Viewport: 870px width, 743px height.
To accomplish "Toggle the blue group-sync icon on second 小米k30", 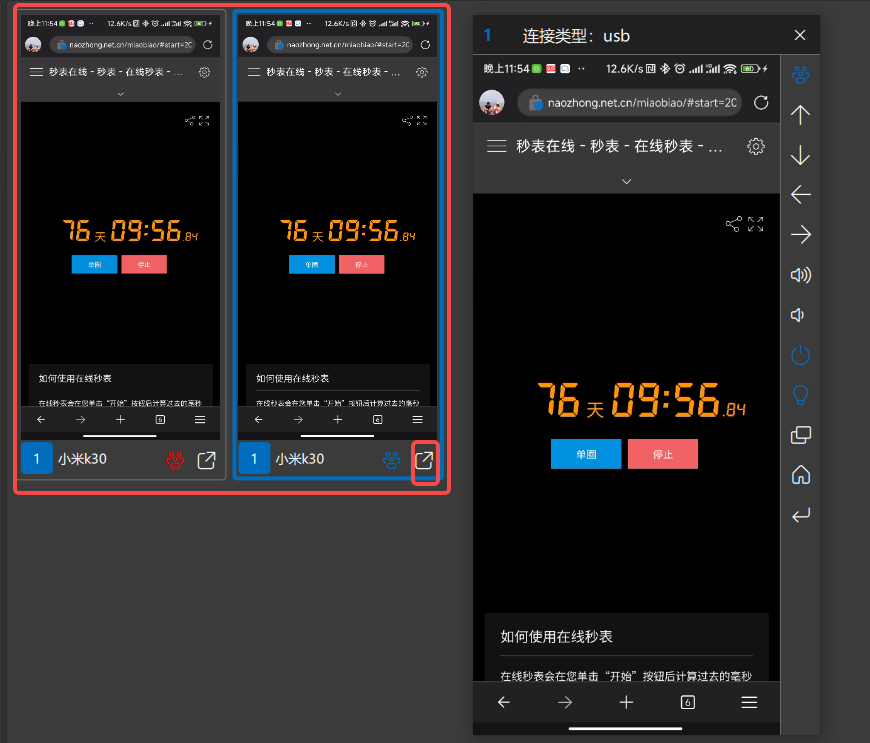I will 391,459.
